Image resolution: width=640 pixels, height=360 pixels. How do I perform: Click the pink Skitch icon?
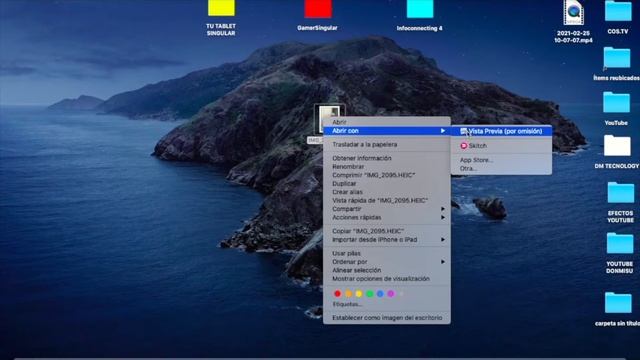pos(464,145)
